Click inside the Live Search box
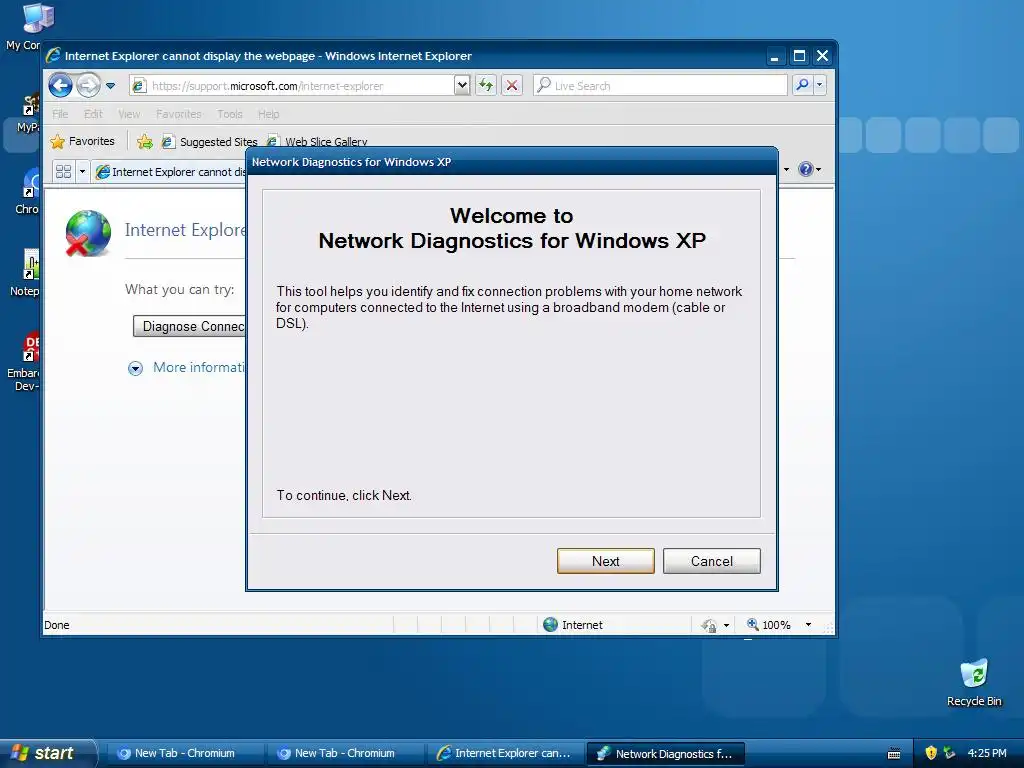The height and width of the screenshot is (768, 1024). tap(660, 86)
